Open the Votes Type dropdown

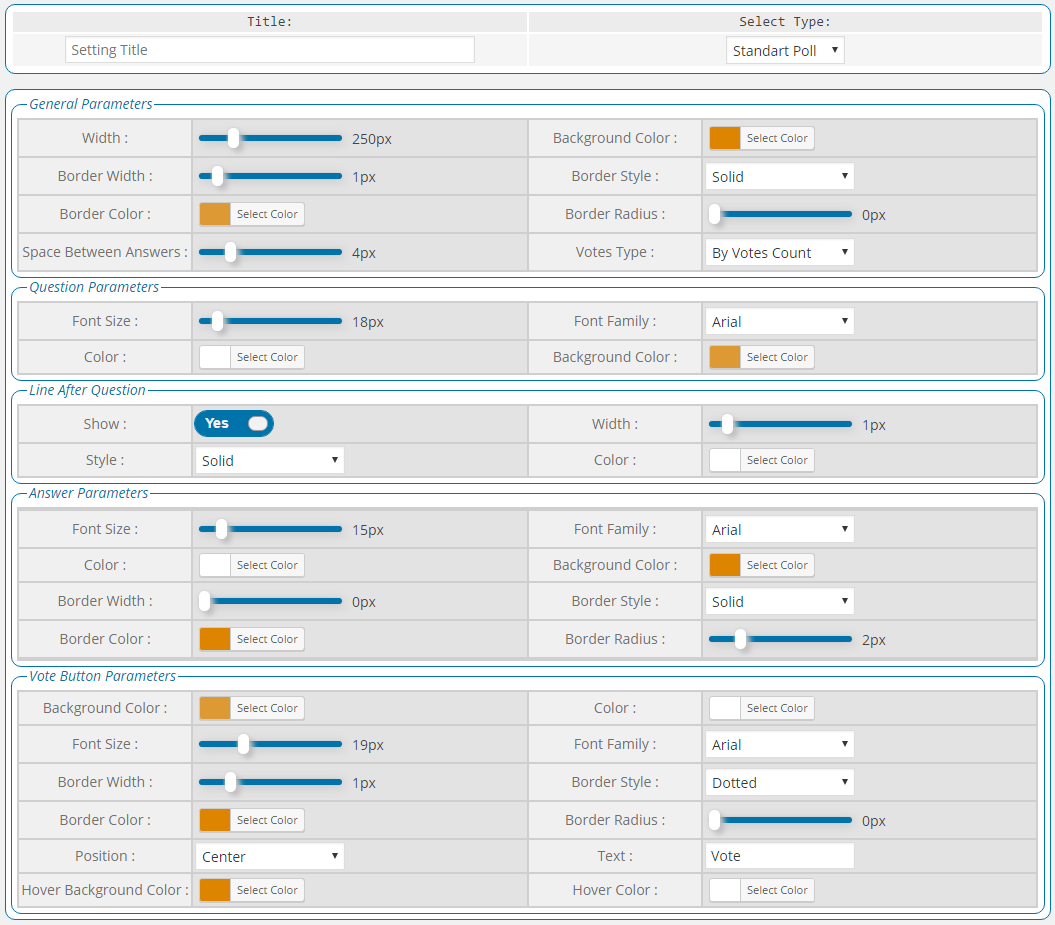(x=780, y=252)
